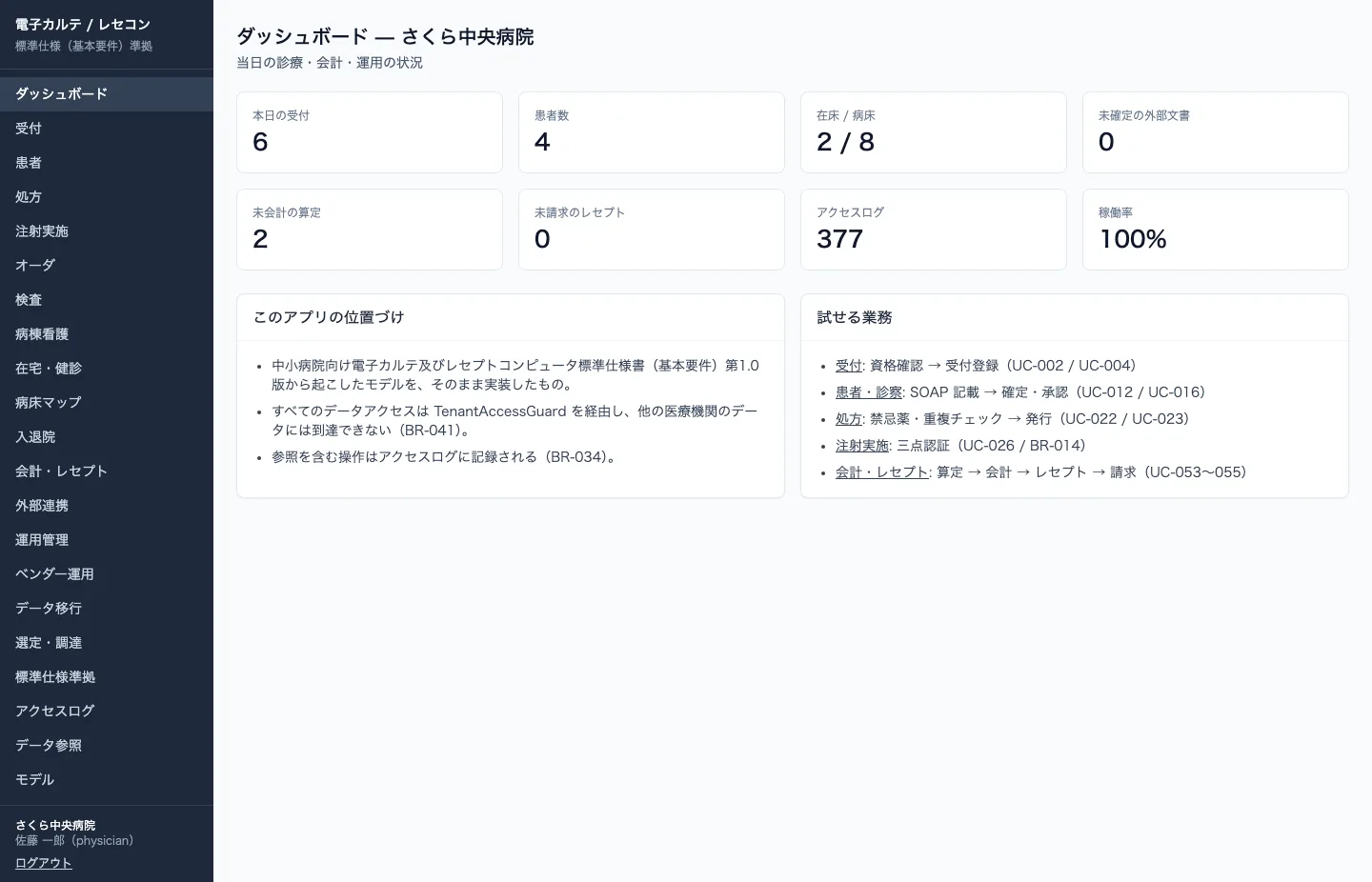Click the アクセスログ card showing 377

click(934, 230)
